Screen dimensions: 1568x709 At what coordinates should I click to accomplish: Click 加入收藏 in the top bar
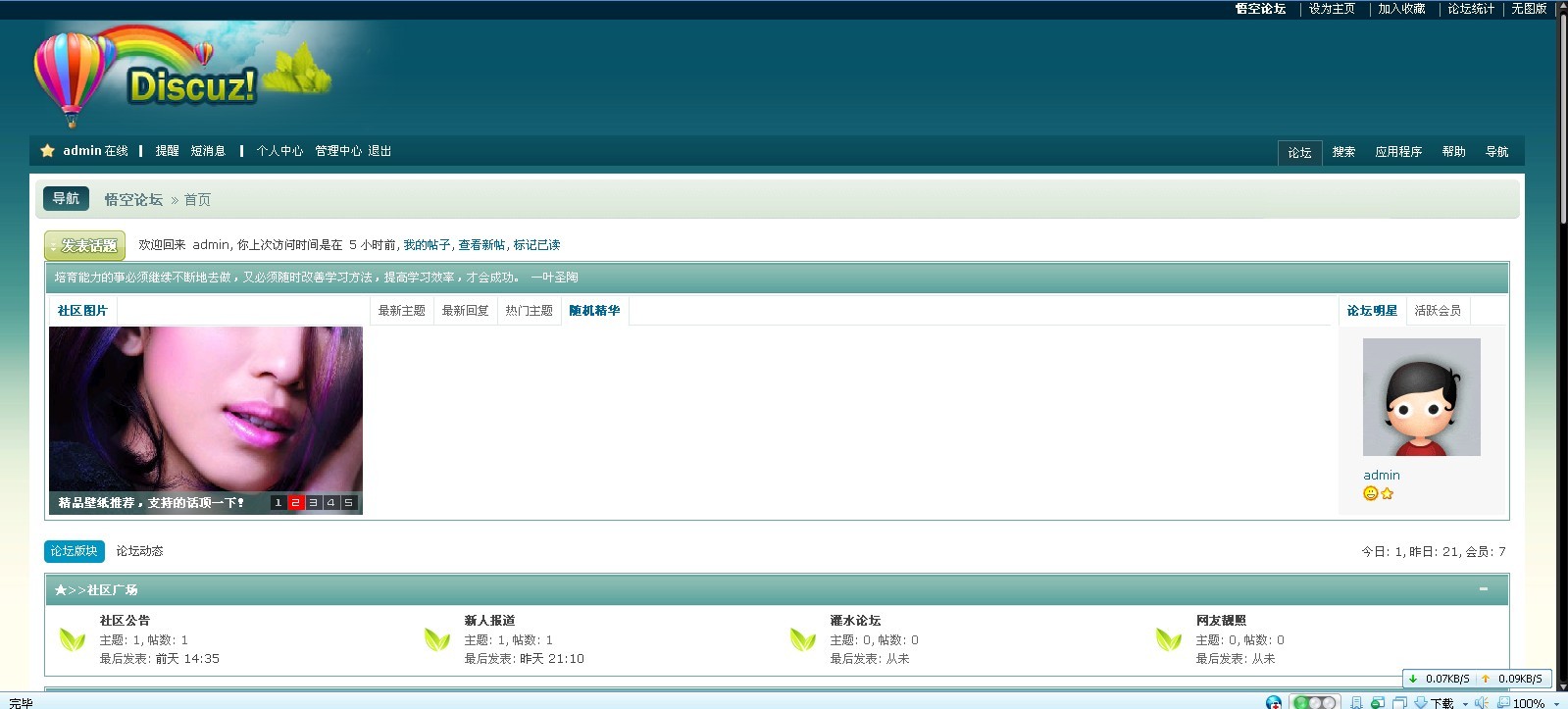tap(1401, 9)
